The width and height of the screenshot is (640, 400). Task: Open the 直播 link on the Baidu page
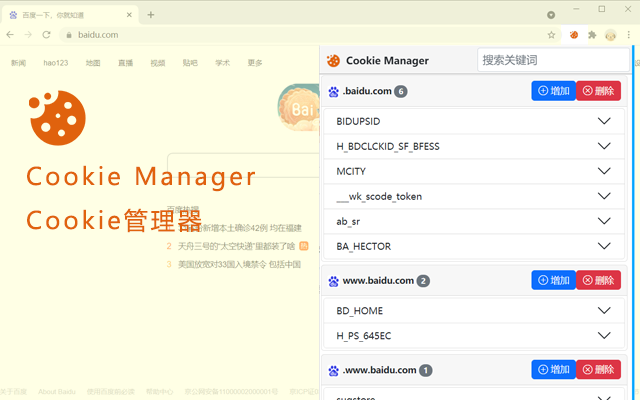point(125,63)
